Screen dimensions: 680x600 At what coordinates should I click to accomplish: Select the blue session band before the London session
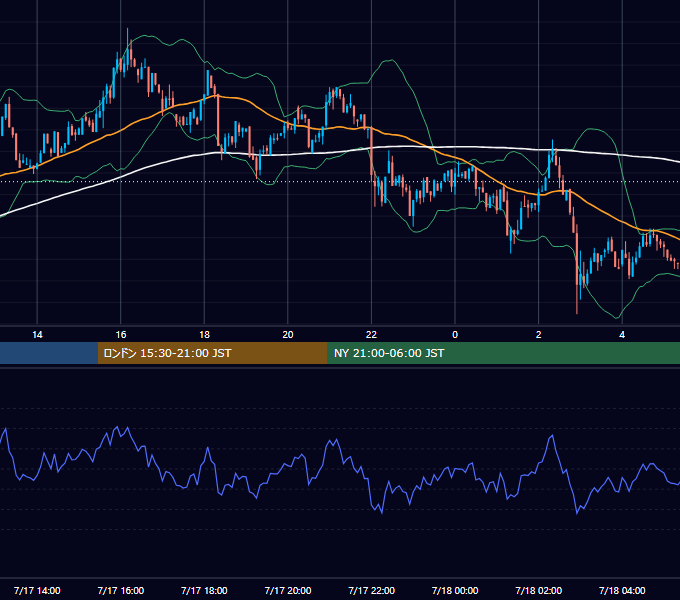click(49, 353)
